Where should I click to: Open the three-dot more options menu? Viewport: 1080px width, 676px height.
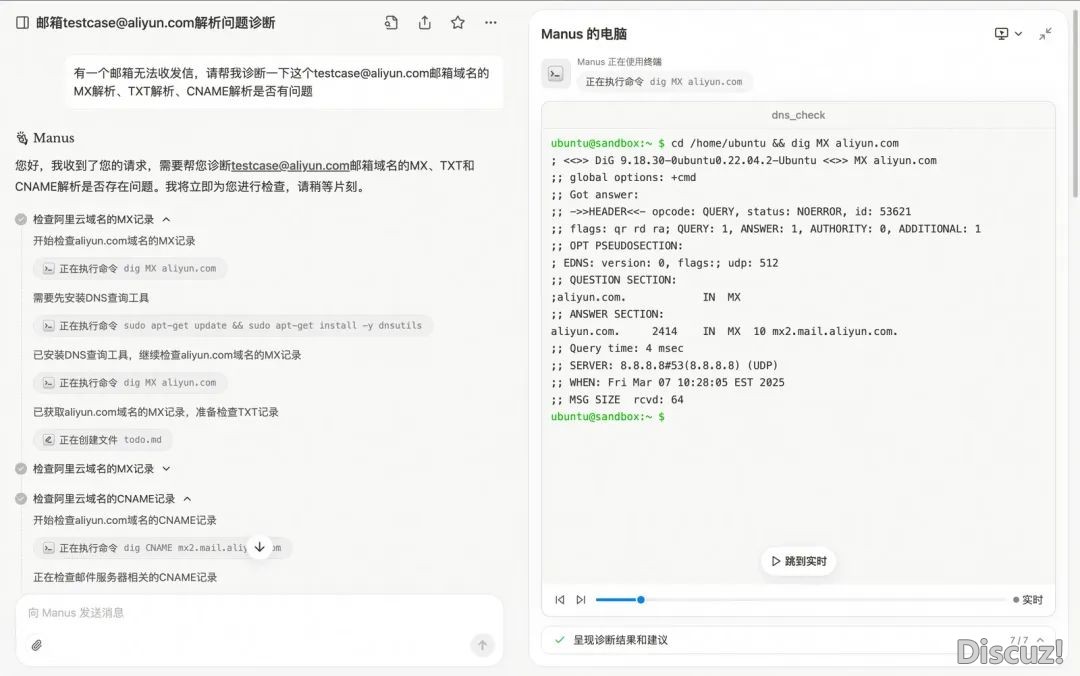click(x=490, y=23)
